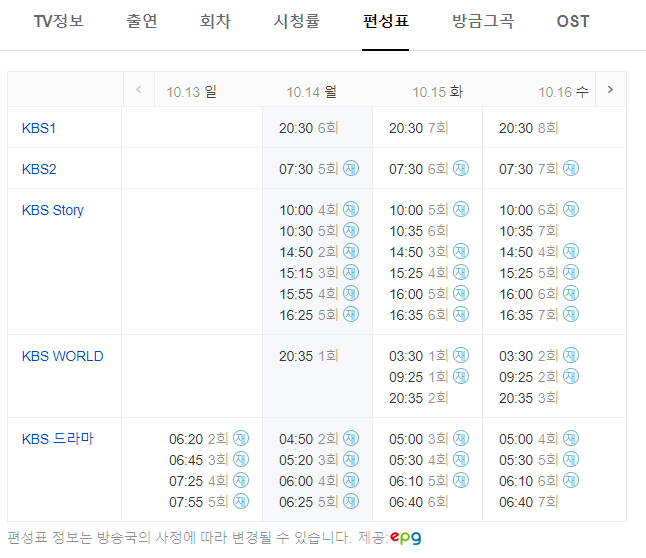Click the rerun icon beside 04:50 2회
Screen dimensions: 646x558
(351, 438)
